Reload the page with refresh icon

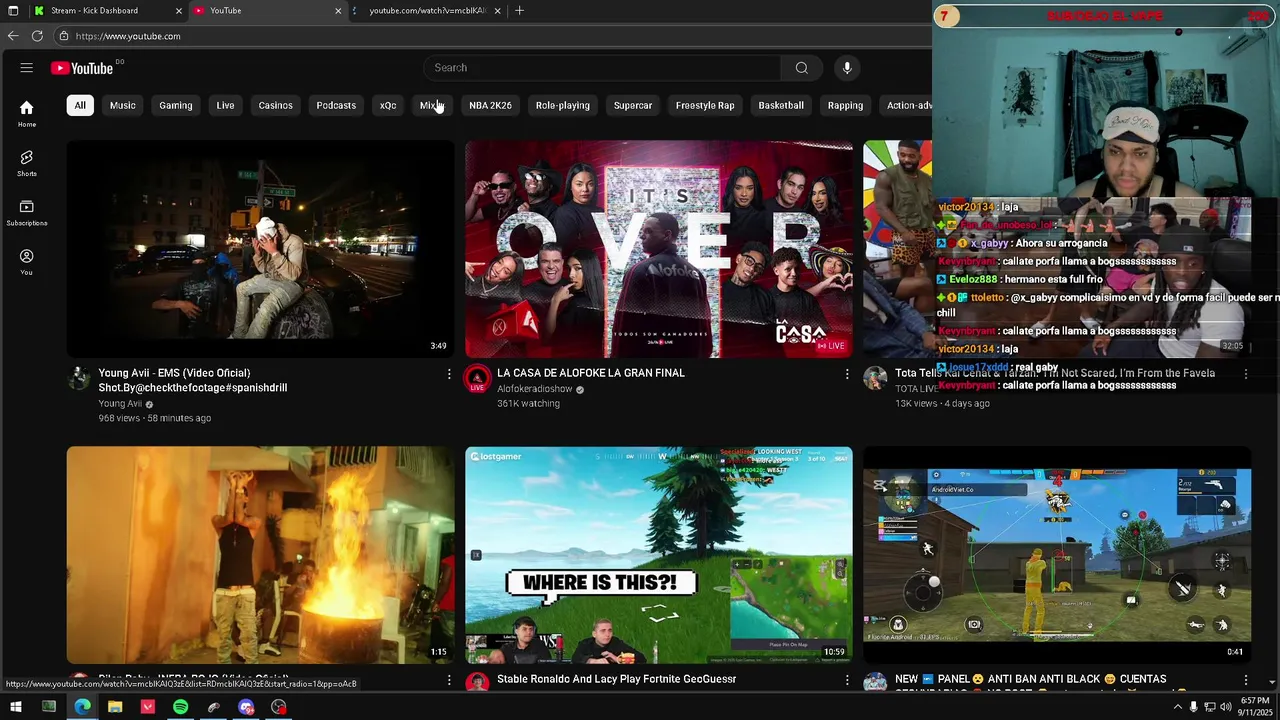coord(37,36)
